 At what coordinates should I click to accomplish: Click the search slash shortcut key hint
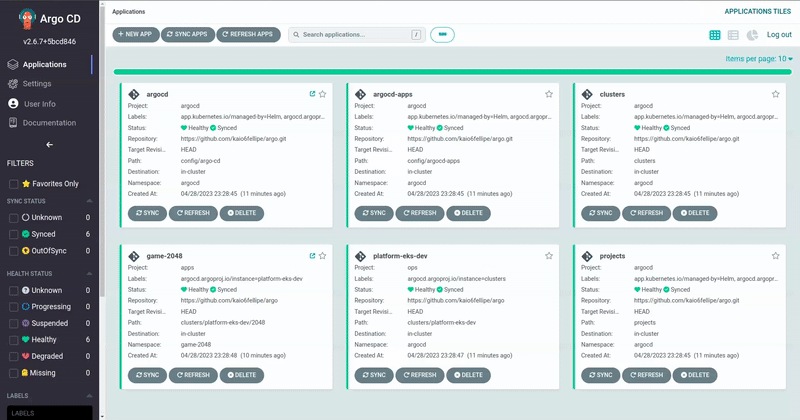click(x=416, y=35)
